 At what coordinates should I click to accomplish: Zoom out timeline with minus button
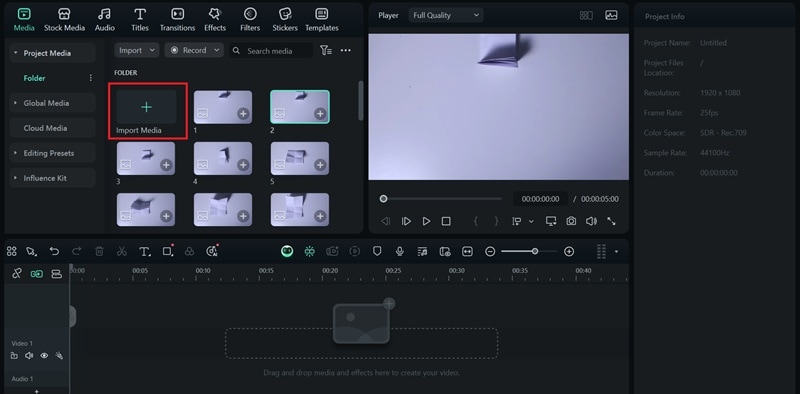pyautogui.click(x=490, y=251)
